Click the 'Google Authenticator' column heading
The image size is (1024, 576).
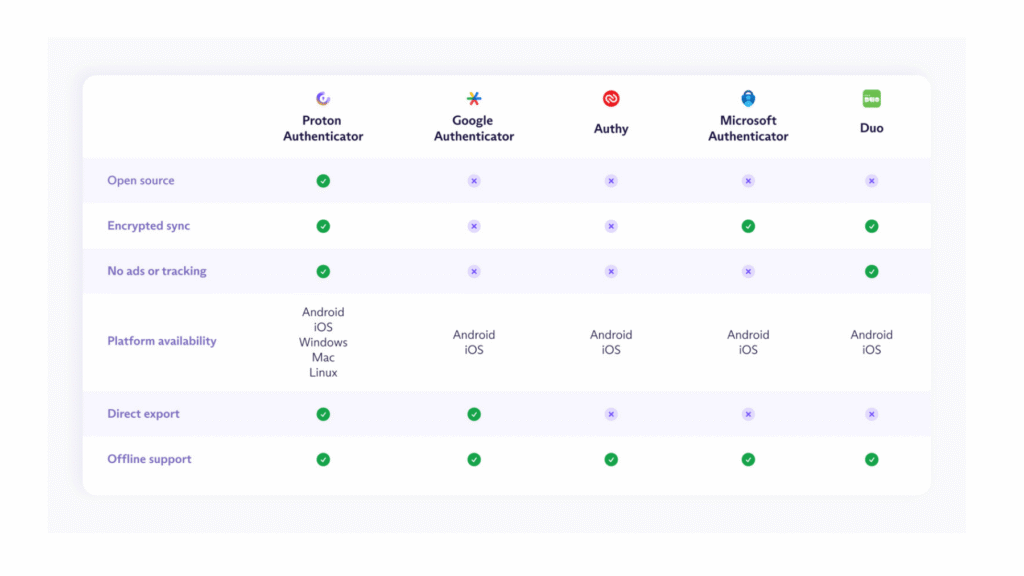tap(474, 129)
